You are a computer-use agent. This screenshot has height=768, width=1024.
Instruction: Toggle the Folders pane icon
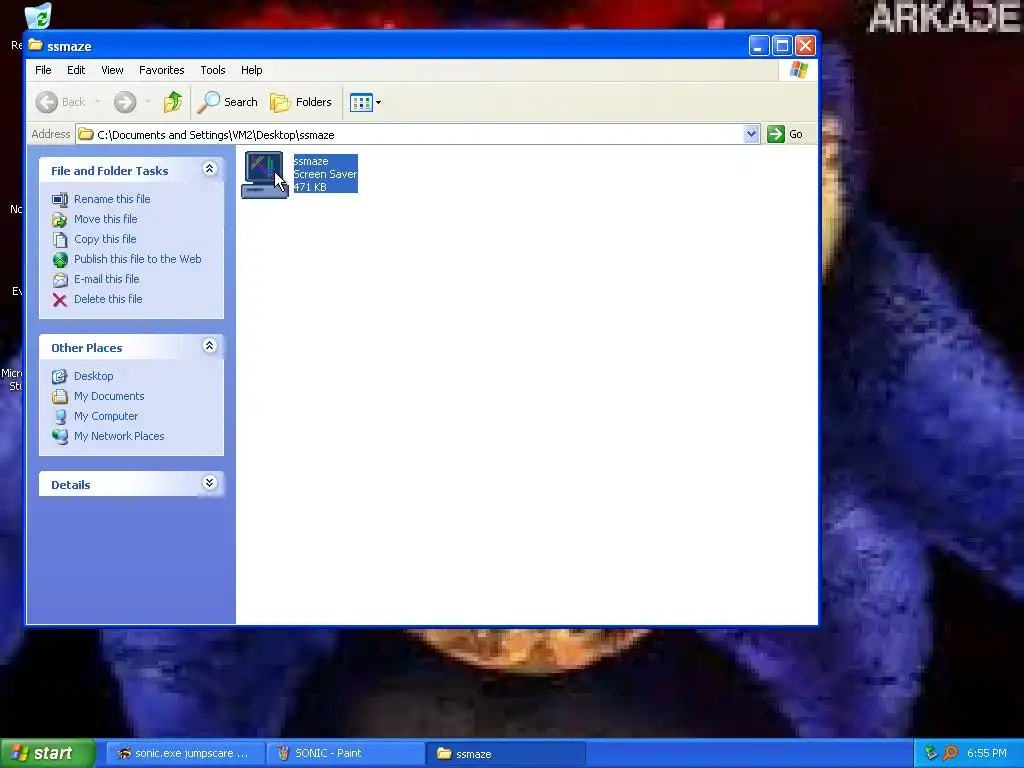280,103
